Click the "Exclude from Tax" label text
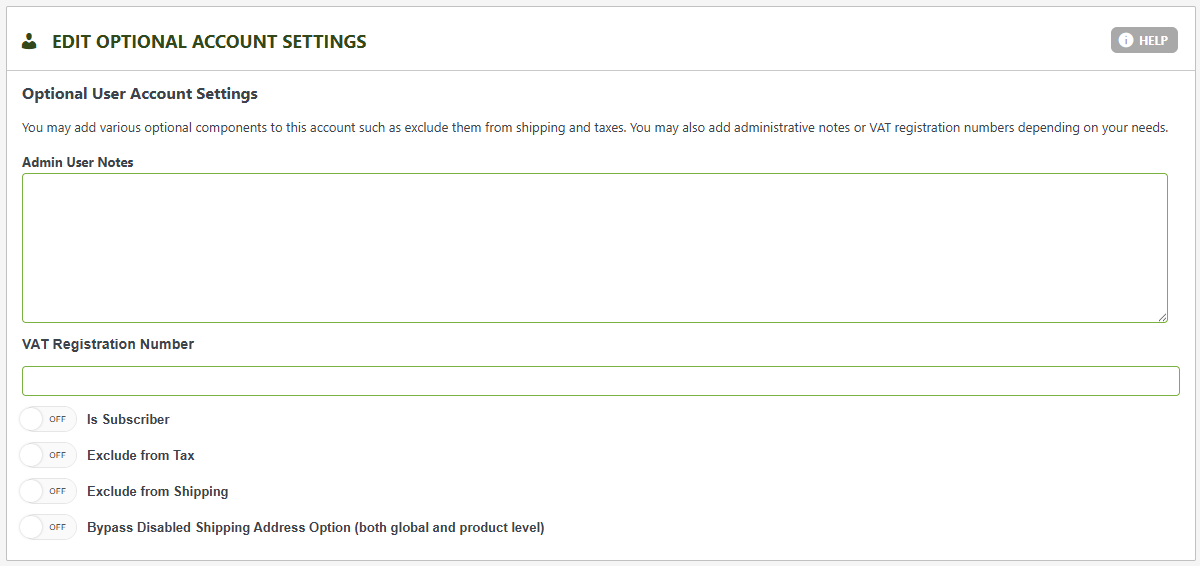The width and height of the screenshot is (1200, 566). [x=141, y=456]
